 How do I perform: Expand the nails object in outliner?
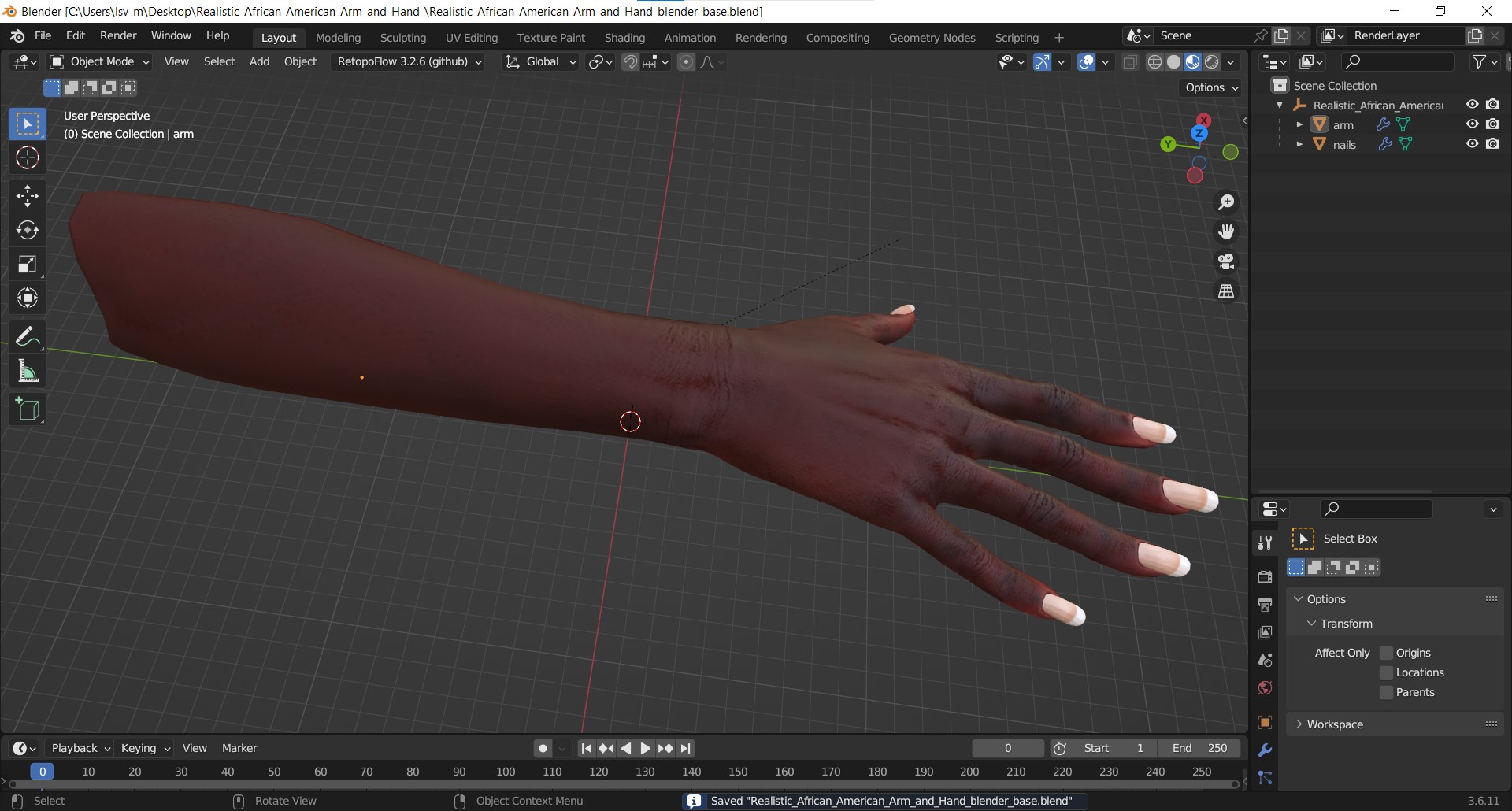click(1299, 144)
